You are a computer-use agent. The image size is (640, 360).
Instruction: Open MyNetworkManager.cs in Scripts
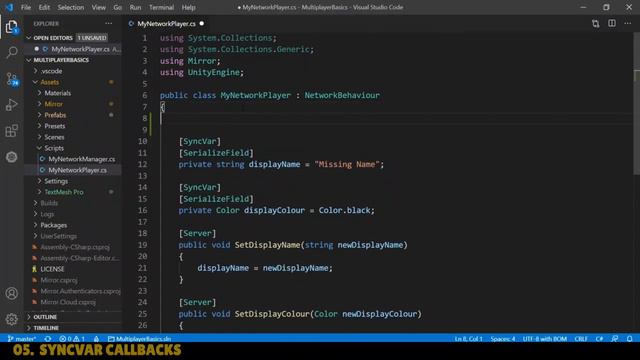coord(82,159)
